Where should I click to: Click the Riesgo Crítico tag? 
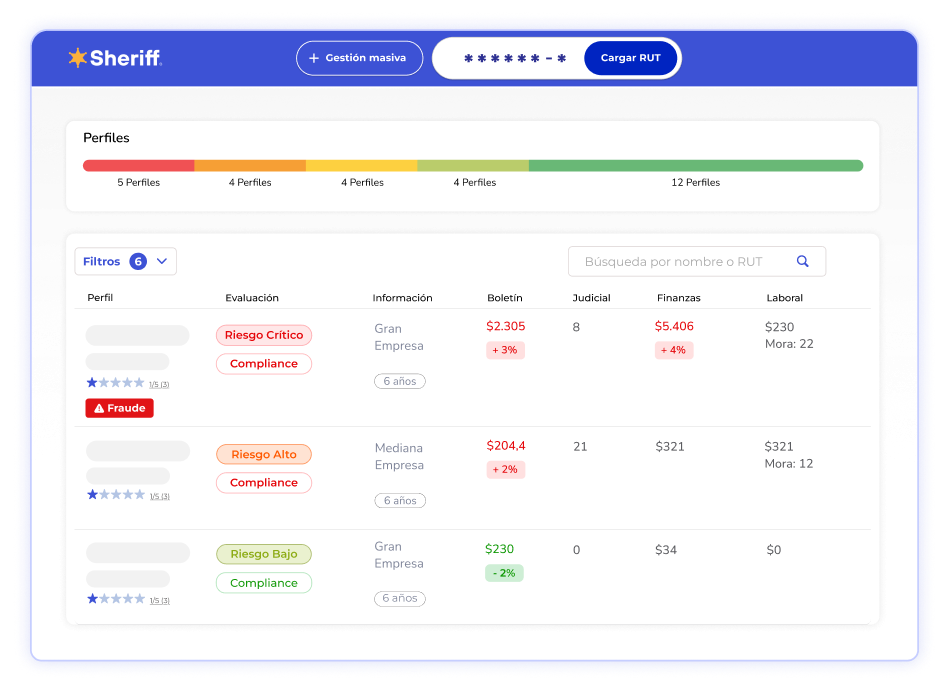coord(264,335)
